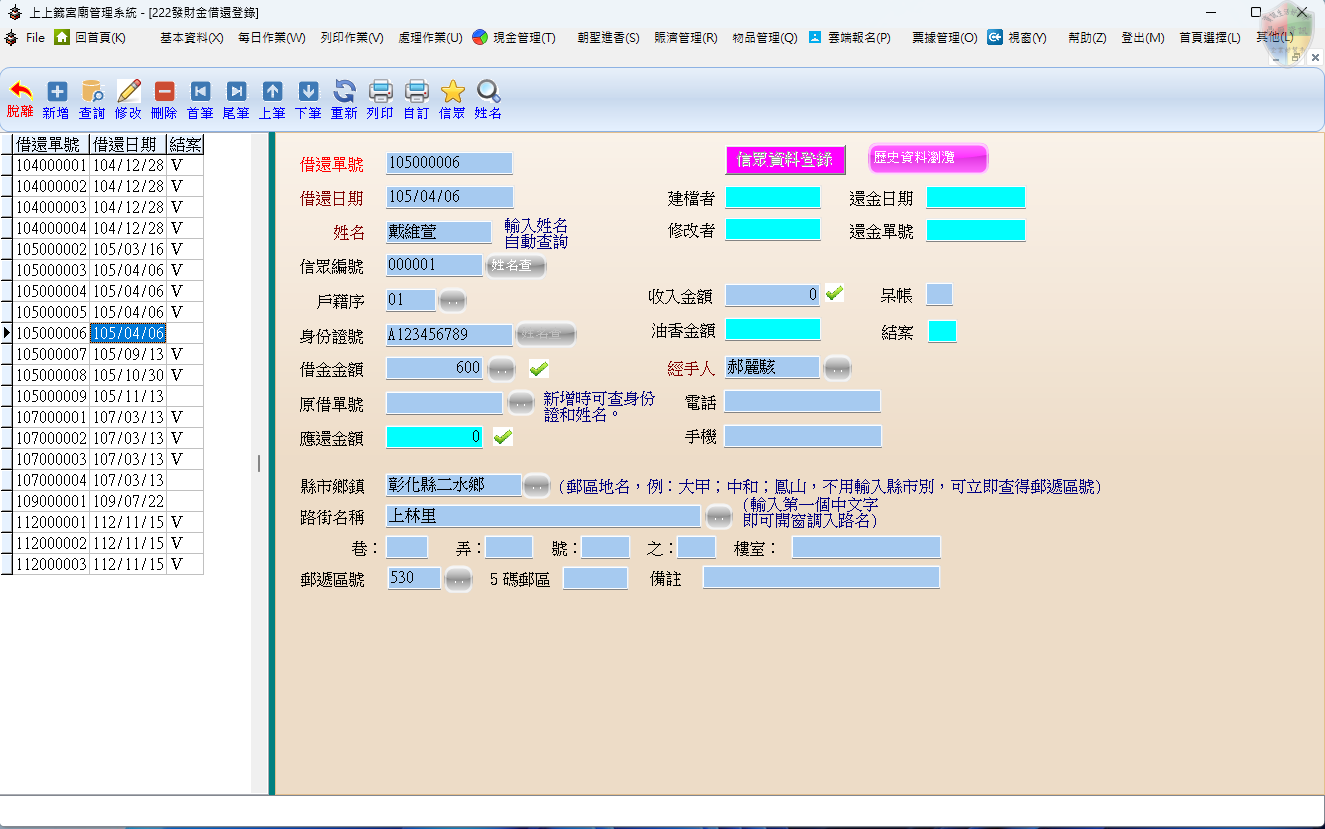Click the 列印 printer icon
The width and height of the screenshot is (1325, 829).
pyautogui.click(x=380, y=92)
